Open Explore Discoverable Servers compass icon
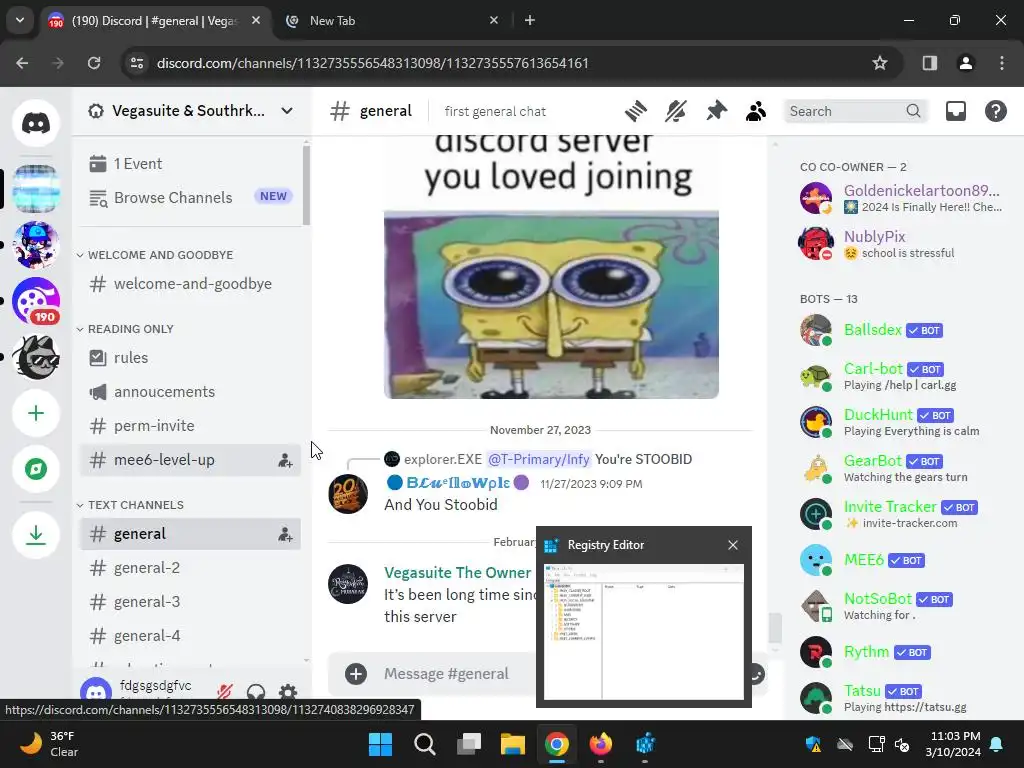 [x=36, y=469]
